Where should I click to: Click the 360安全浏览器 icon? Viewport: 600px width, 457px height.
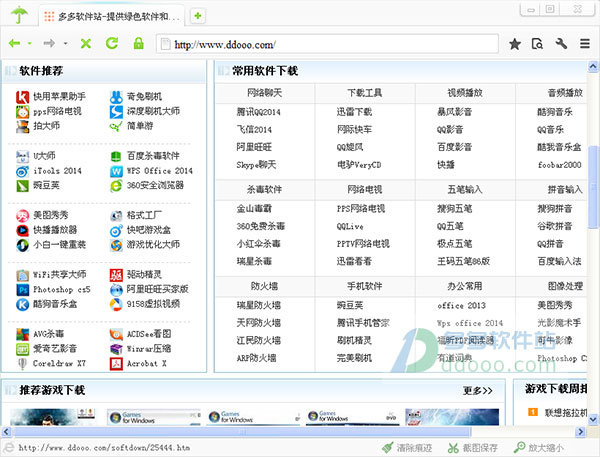(116, 186)
